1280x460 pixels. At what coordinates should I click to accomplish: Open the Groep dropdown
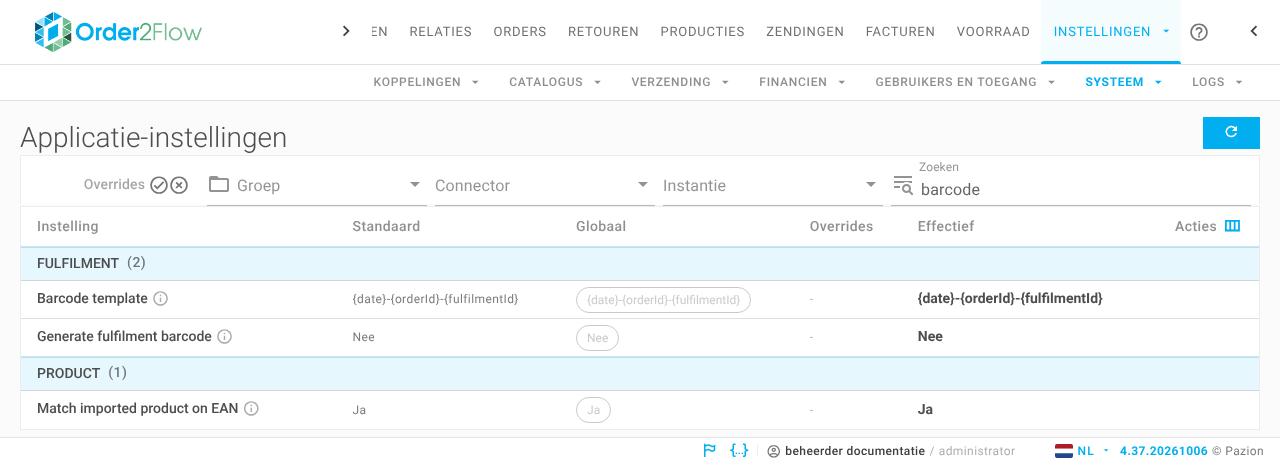coord(317,186)
